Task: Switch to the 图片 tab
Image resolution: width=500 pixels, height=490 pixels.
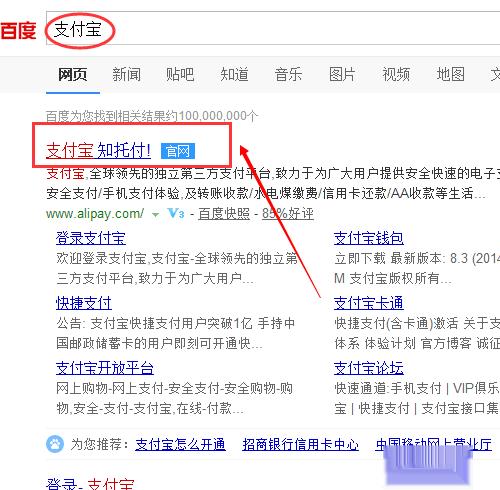Action: (x=342, y=74)
